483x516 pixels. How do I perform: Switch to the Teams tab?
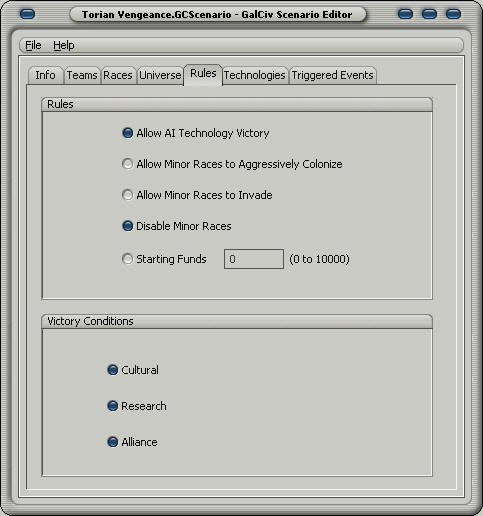pos(82,75)
